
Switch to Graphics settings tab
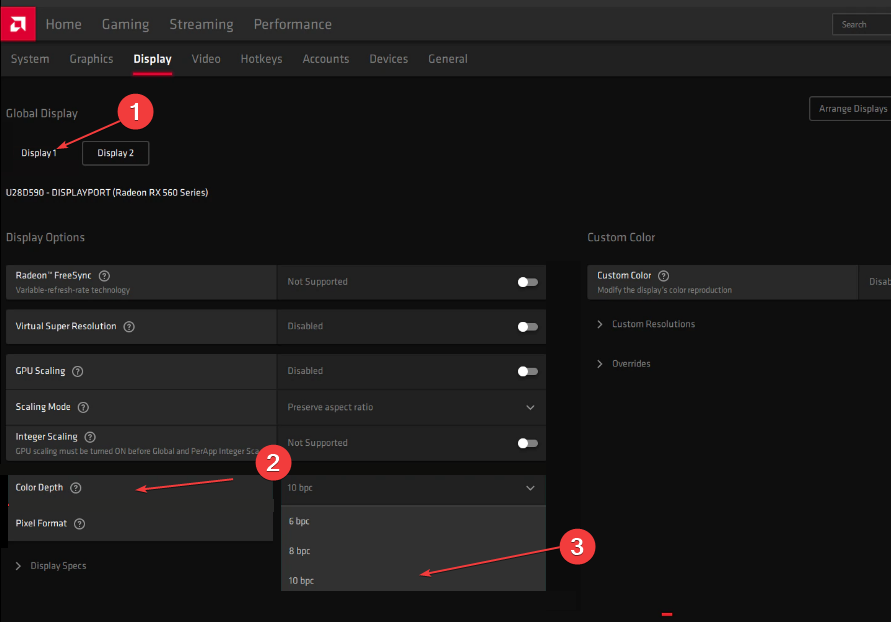pyautogui.click(x=91, y=59)
